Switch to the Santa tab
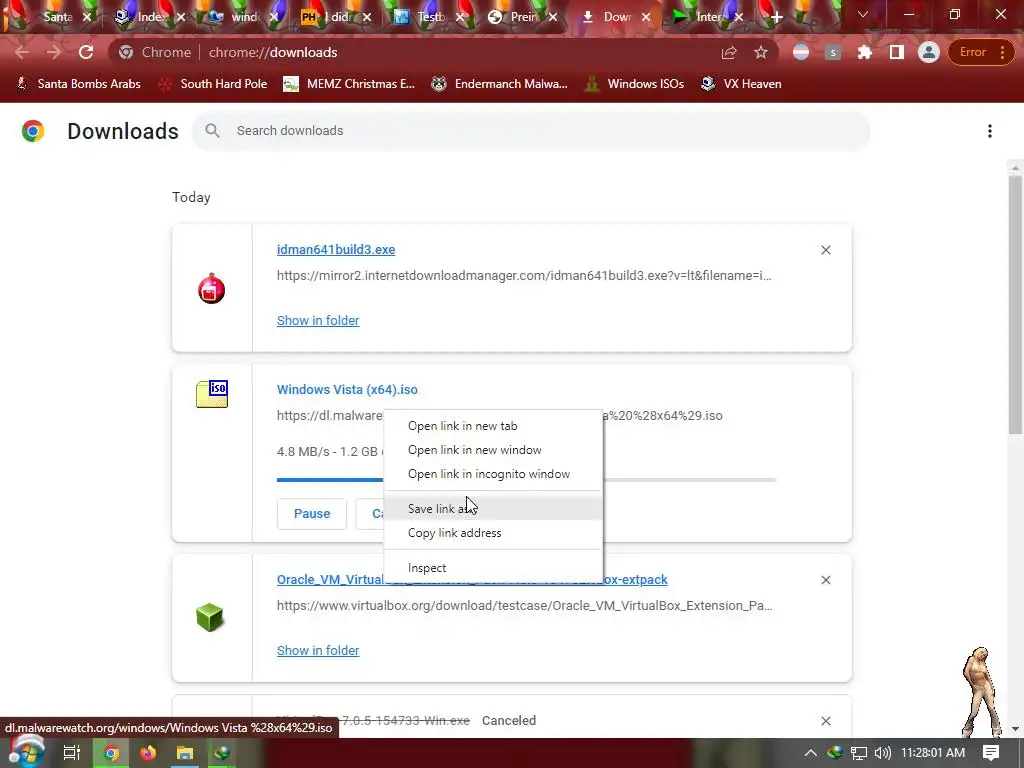The image size is (1024, 768). coord(57,17)
